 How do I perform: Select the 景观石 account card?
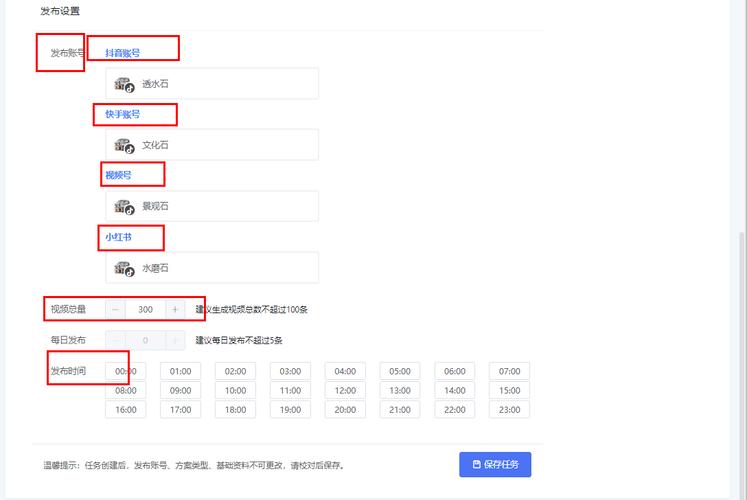coord(212,206)
